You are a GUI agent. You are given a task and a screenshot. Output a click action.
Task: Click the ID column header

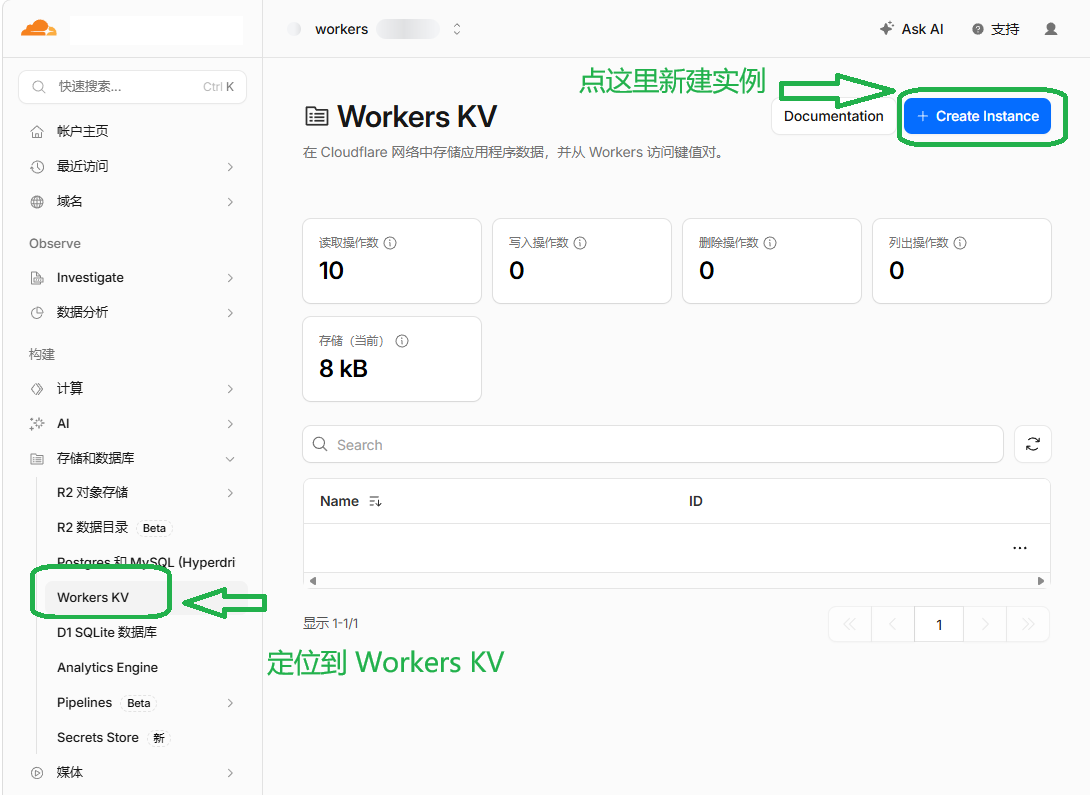coord(695,501)
